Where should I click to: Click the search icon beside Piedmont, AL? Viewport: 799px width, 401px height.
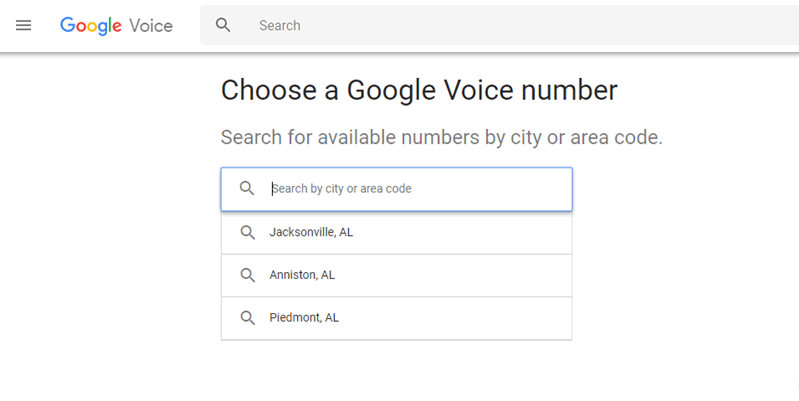tap(247, 318)
